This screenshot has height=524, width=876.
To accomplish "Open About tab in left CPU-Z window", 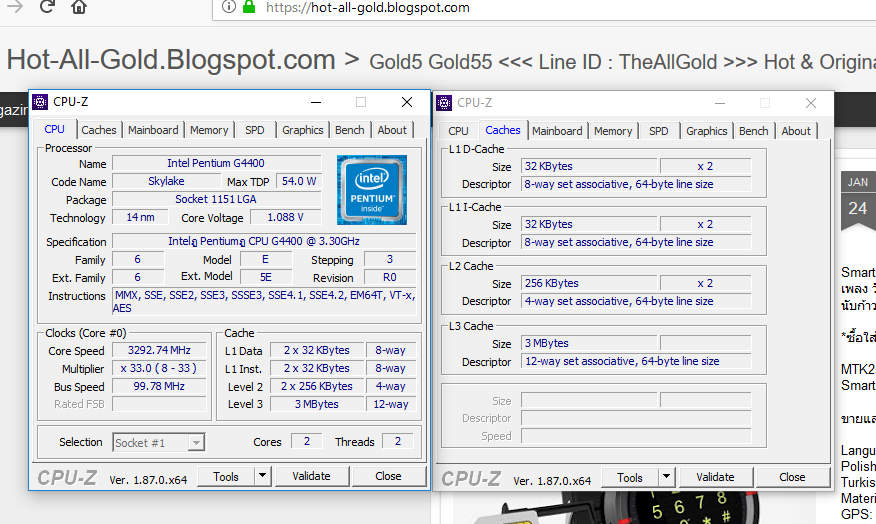I will pyautogui.click(x=392, y=130).
